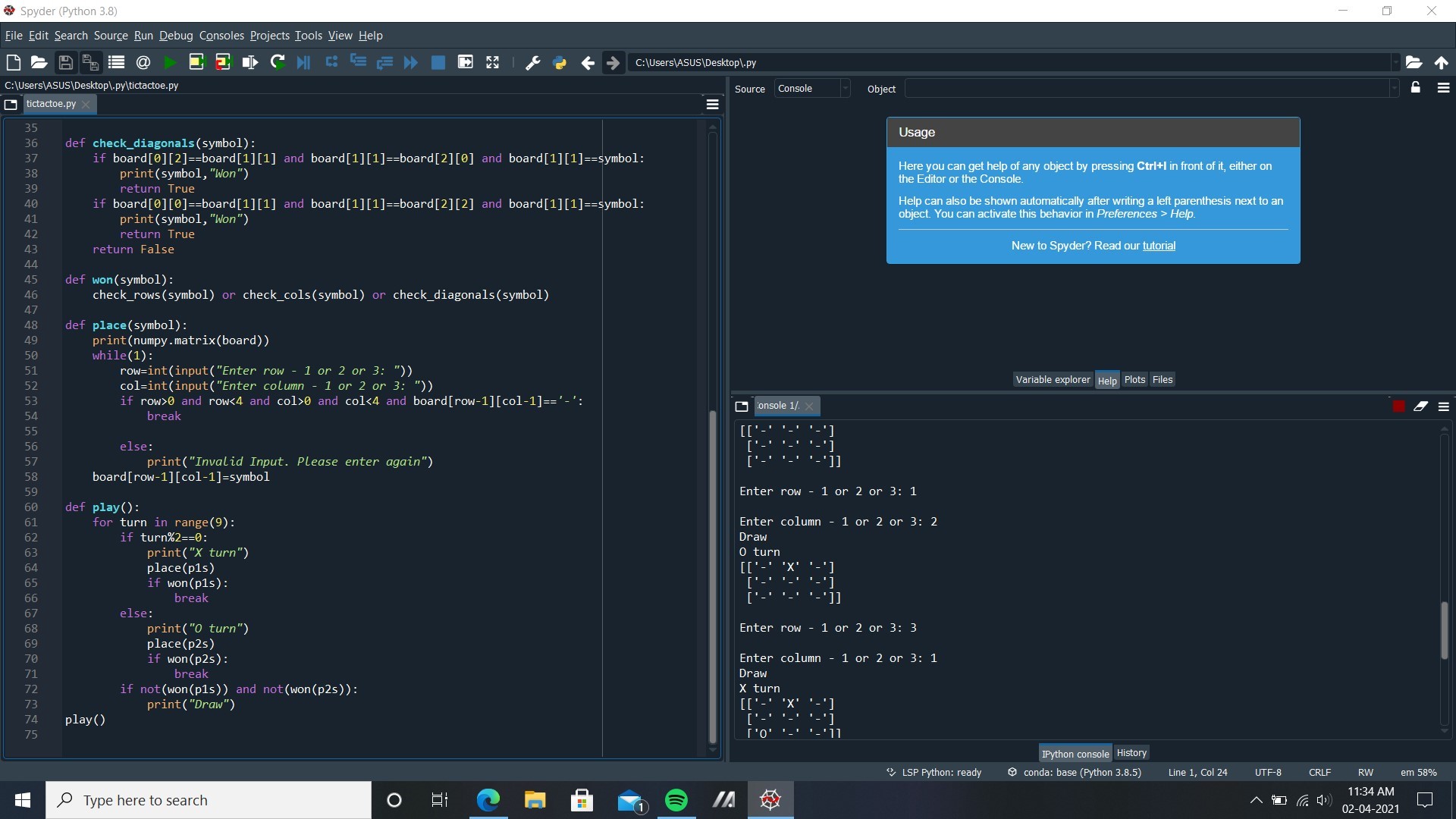Image resolution: width=1456 pixels, height=819 pixels.
Task: Open the editor pane options hamburger menu
Action: click(x=712, y=105)
